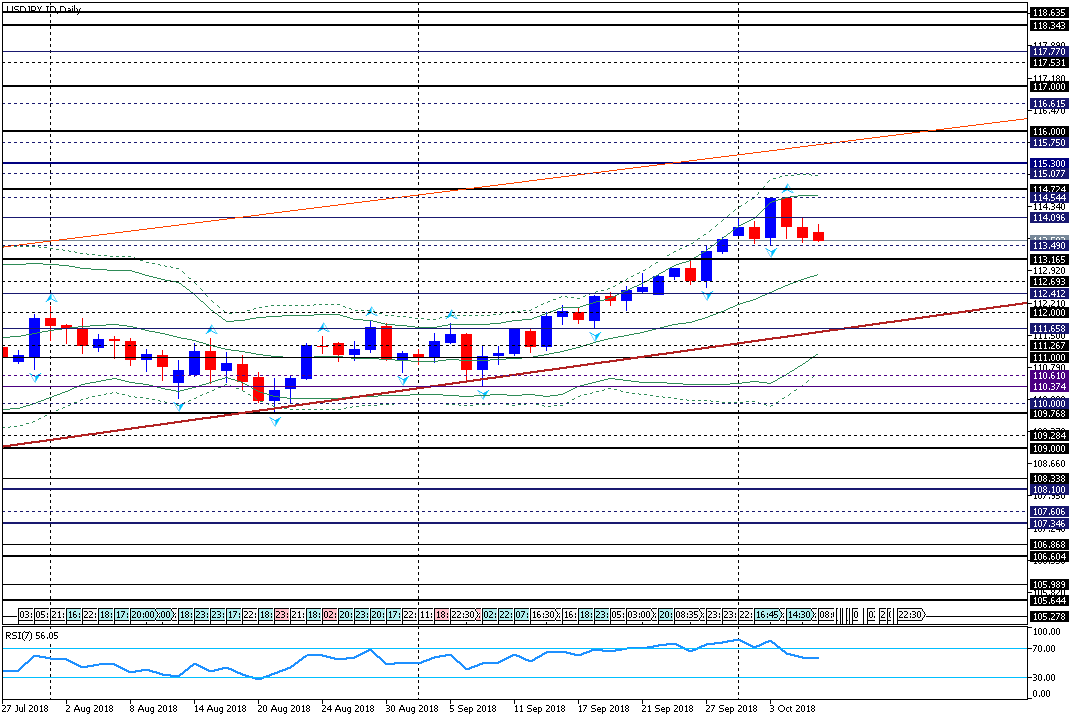Select the 105.989 price label
Viewport: 1080px width, 720px height.
point(1049,585)
